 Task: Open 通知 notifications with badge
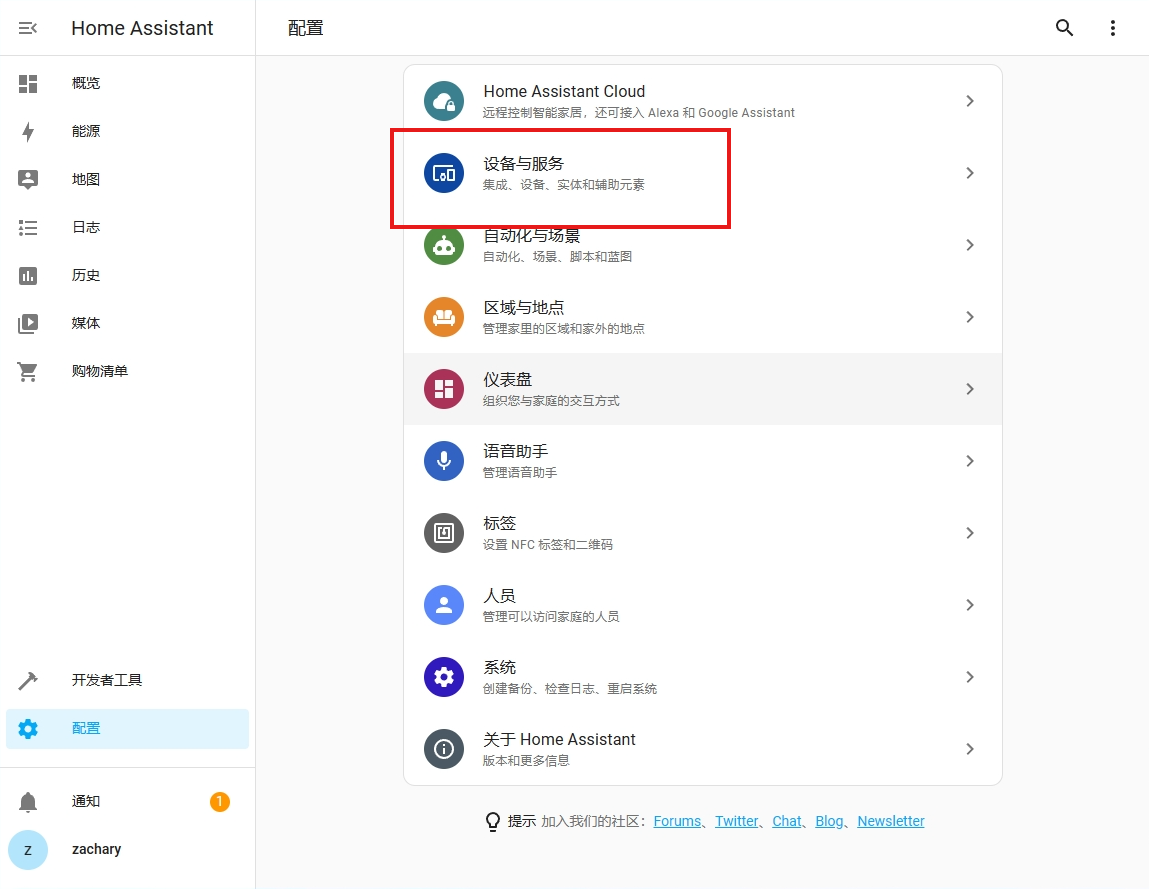86,801
